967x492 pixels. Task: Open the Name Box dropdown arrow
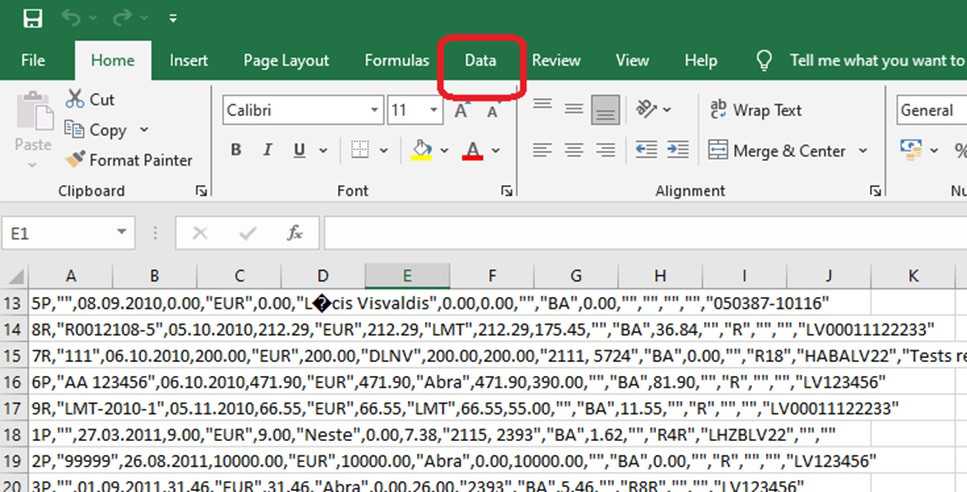pyautogui.click(x=121, y=232)
